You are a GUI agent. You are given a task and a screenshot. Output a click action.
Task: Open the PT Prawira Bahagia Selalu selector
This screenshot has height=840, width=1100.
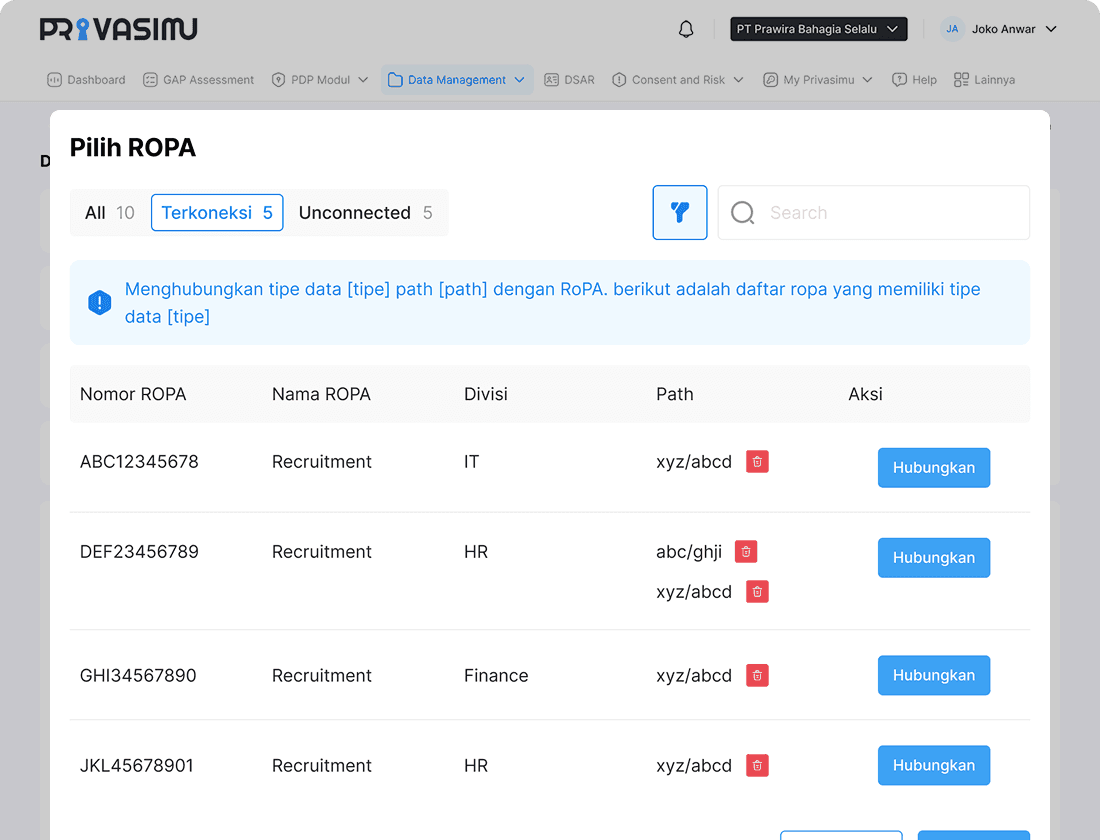point(818,29)
